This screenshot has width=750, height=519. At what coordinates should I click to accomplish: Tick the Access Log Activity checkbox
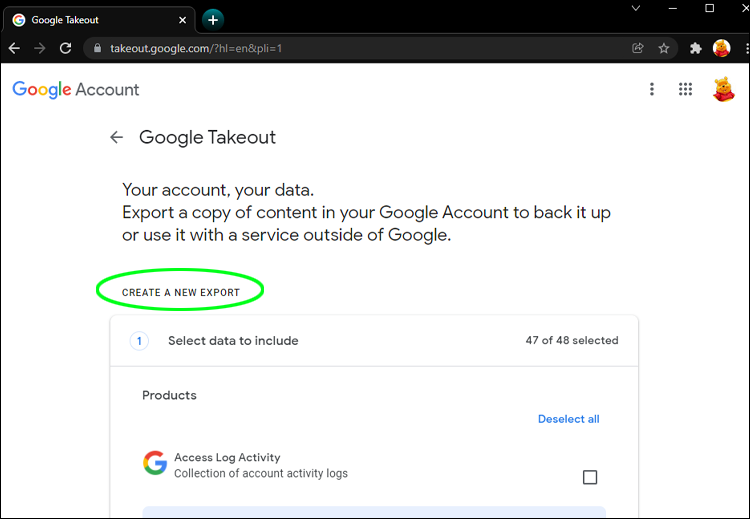point(590,477)
